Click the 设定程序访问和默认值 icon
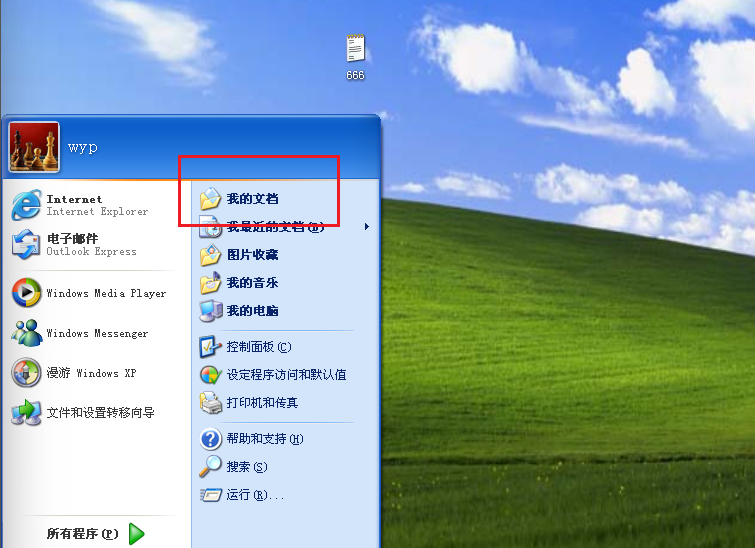 (x=210, y=375)
